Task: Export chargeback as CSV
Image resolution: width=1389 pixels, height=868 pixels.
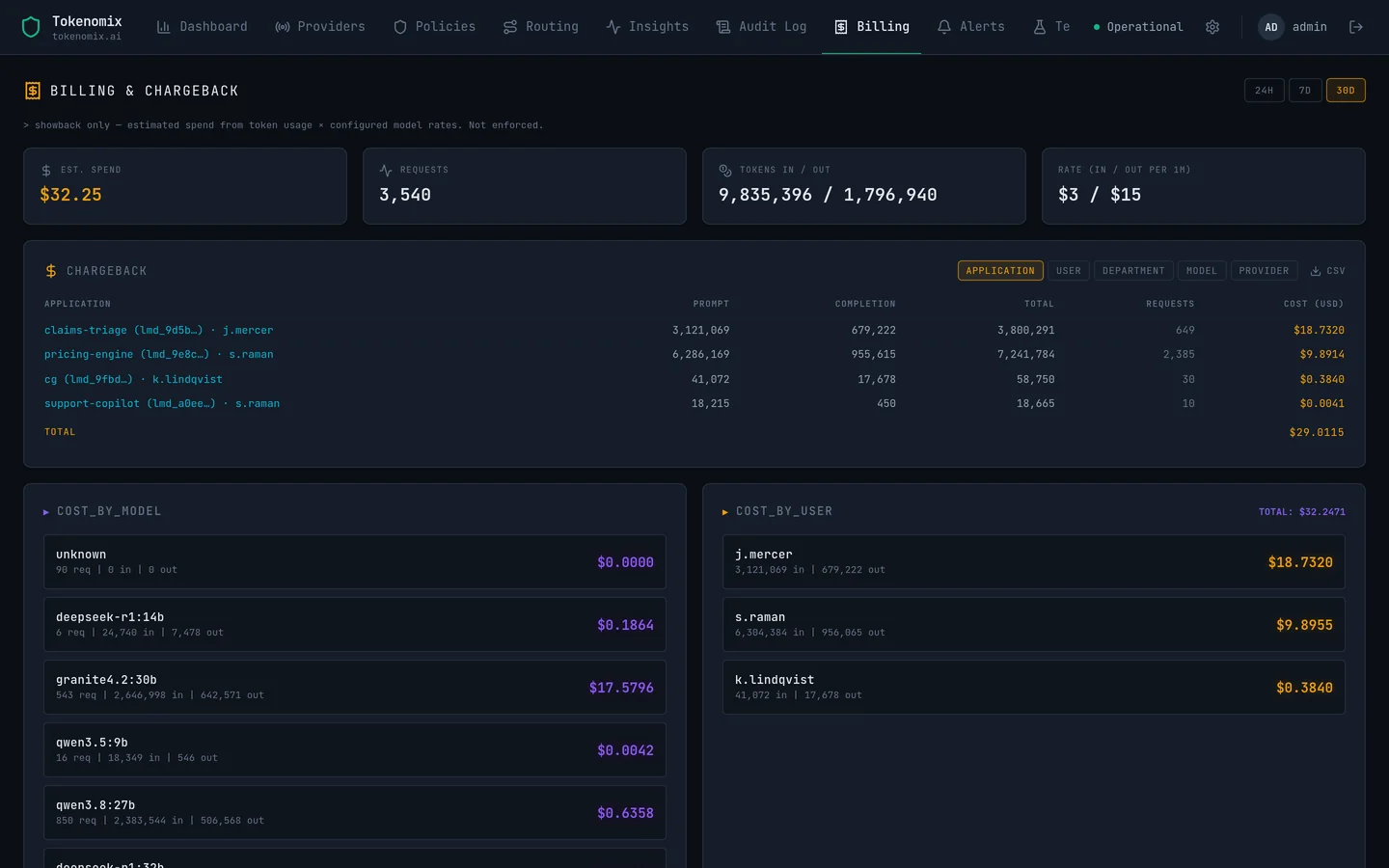Action: (x=1328, y=271)
